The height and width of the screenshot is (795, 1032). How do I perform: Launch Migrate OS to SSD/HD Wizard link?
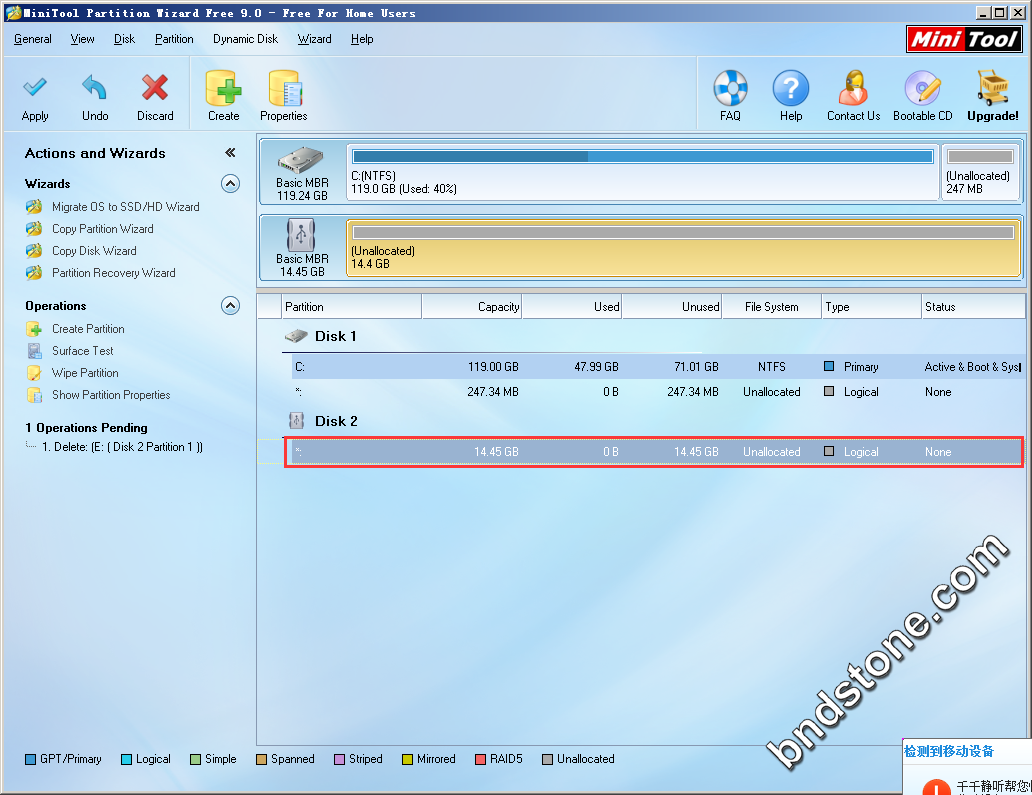[126, 207]
